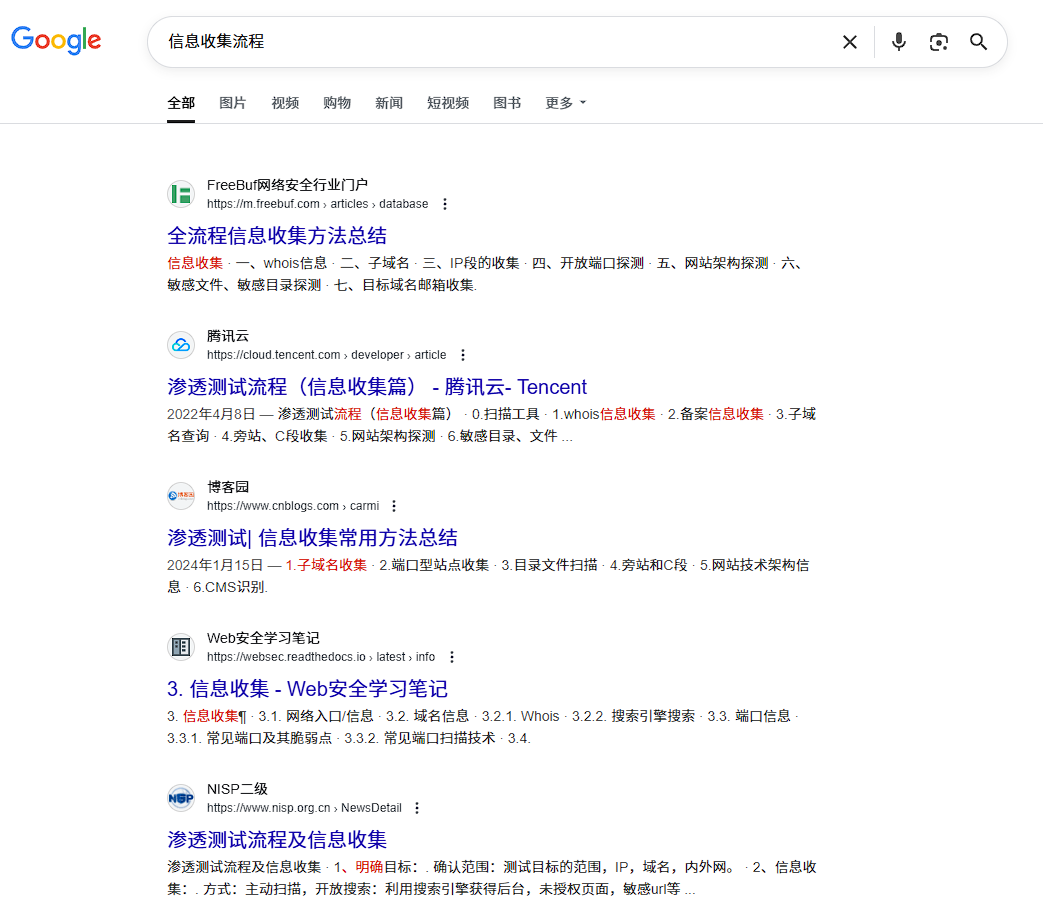Click Web安全学习笔记 site name
The width and height of the screenshot is (1043, 901).
tap(263, 638)
